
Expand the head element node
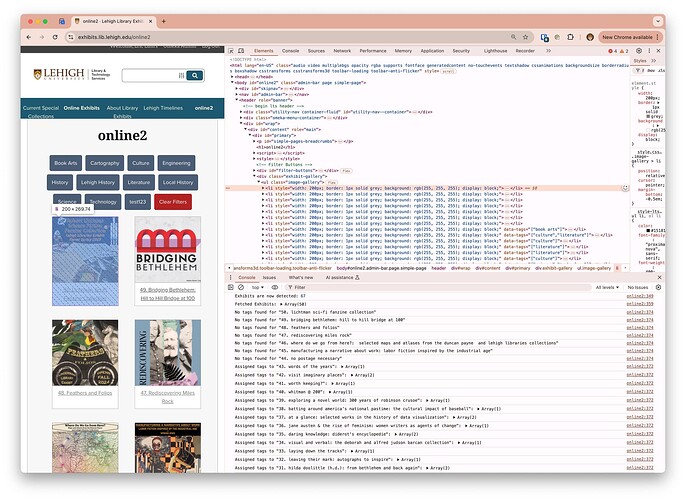pos(232,77)
